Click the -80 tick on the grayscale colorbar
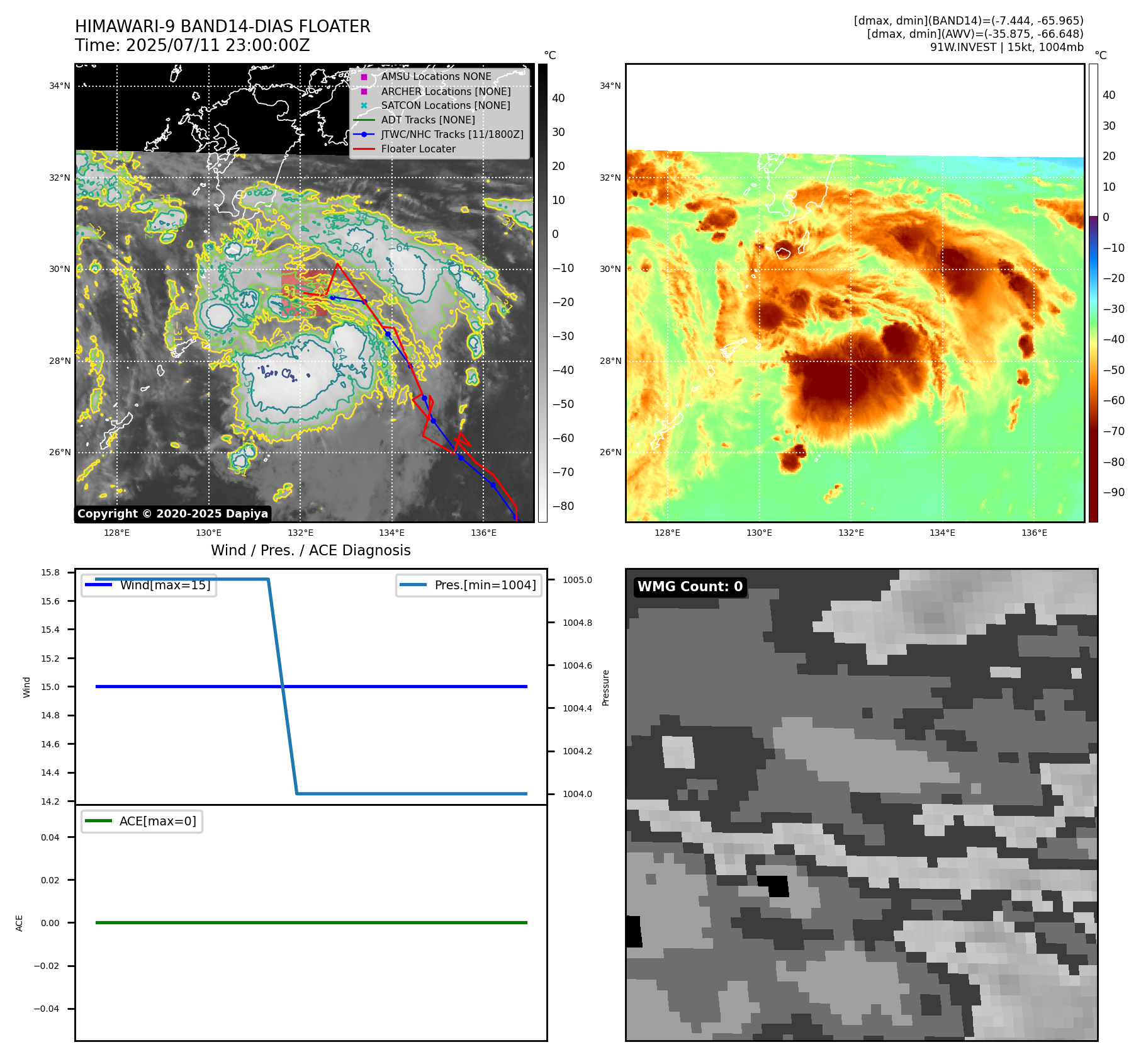1141x1064 pixels. [563, 506]
